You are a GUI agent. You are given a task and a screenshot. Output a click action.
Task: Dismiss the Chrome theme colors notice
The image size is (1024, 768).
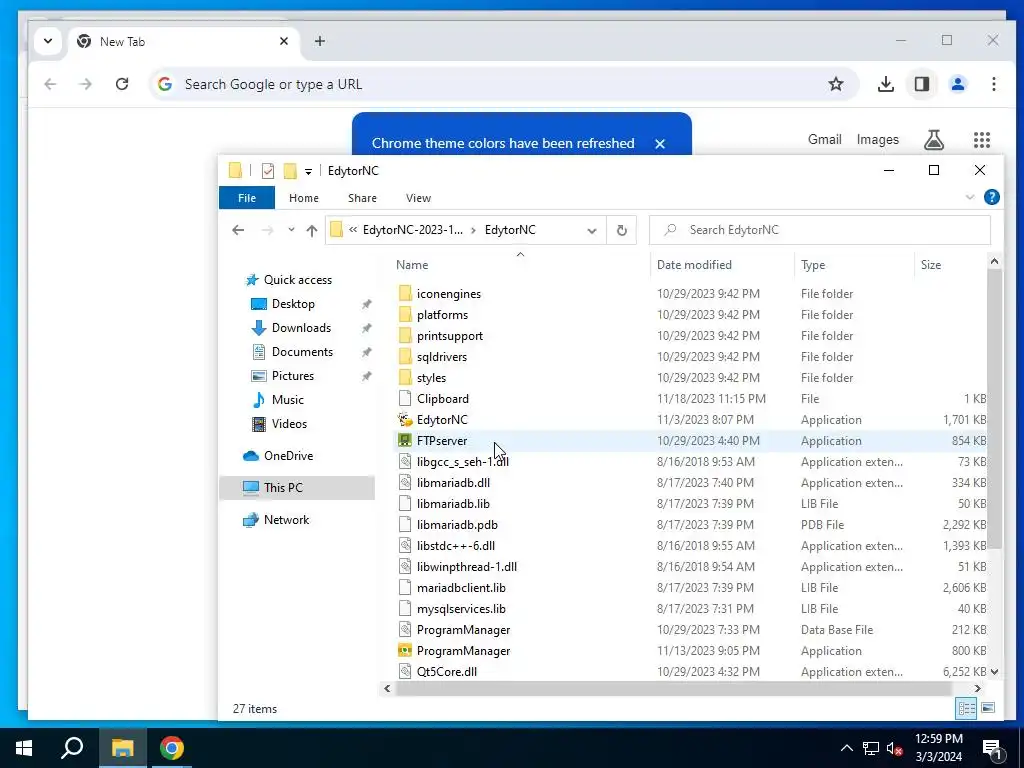click(x=660, y=144)
